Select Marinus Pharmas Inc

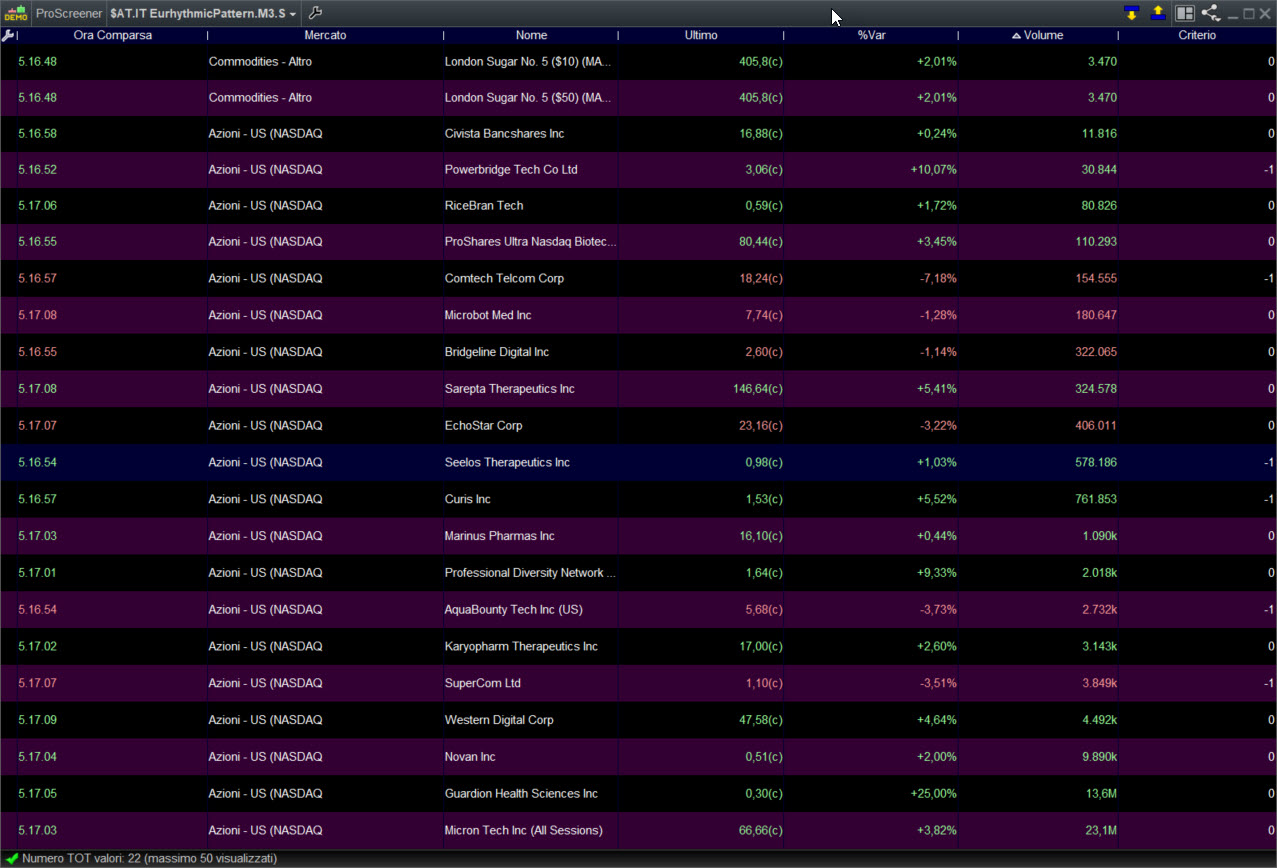click(x=499, y=537)
